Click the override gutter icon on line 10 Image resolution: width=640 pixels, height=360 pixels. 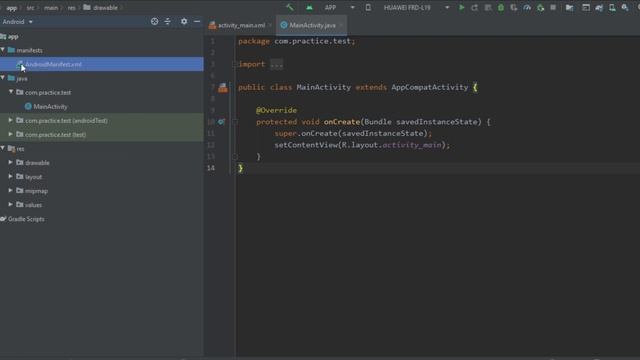(x=221, y=122)
